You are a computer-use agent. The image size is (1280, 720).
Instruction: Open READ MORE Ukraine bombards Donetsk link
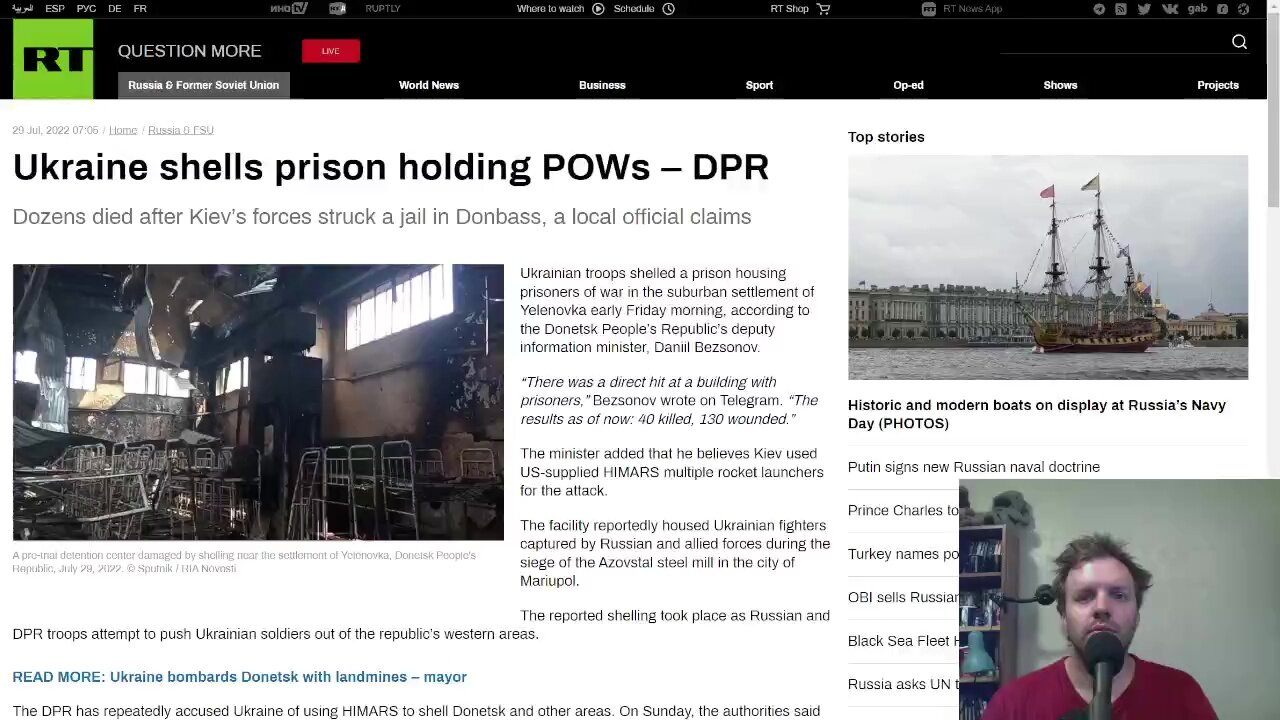(240, 677)
